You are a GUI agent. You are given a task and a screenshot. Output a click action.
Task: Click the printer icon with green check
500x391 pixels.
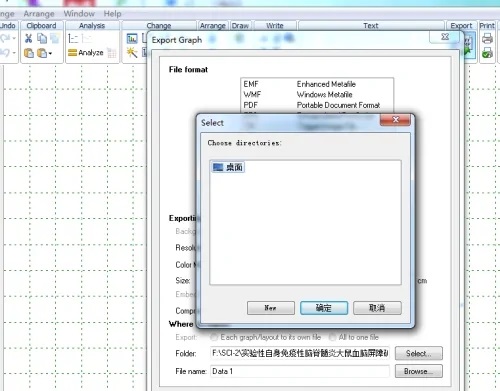tap(487, 53)
